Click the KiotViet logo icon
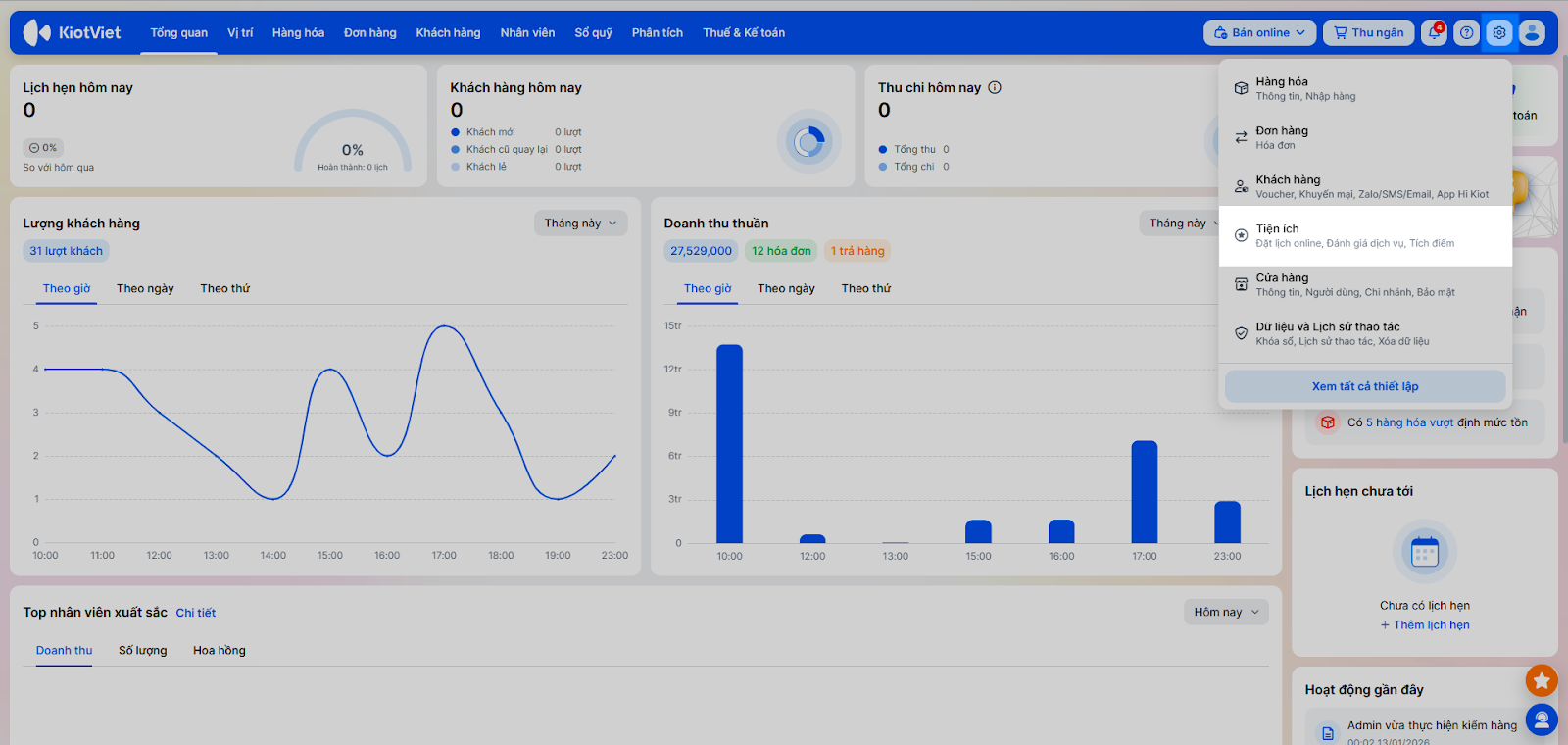 tap(37, 32)
